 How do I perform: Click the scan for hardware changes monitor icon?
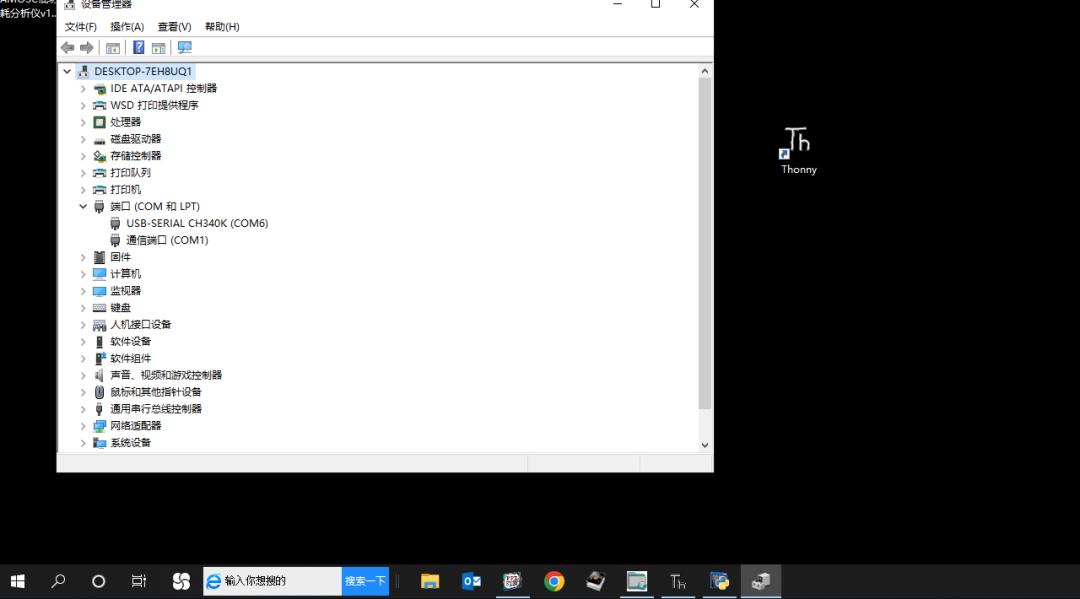coord(185,48)
